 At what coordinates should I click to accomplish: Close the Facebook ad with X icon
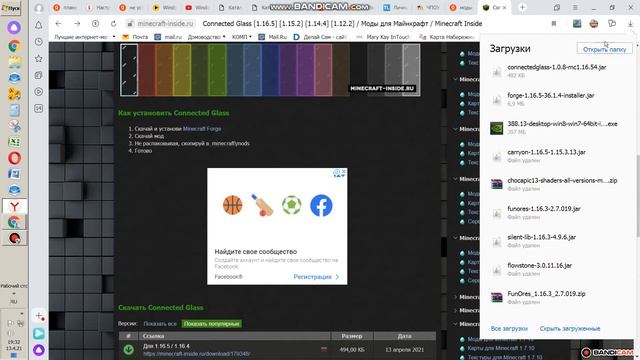[x=344, y=172]
